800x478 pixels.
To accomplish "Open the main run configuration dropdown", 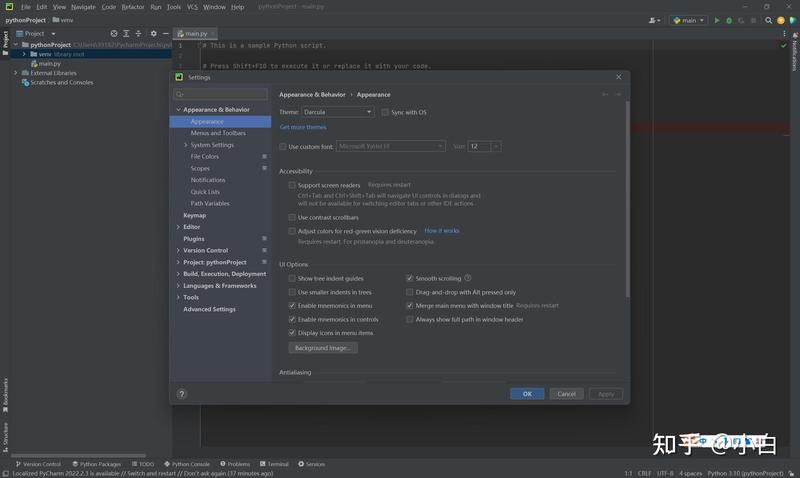I will tap(688, 20).
